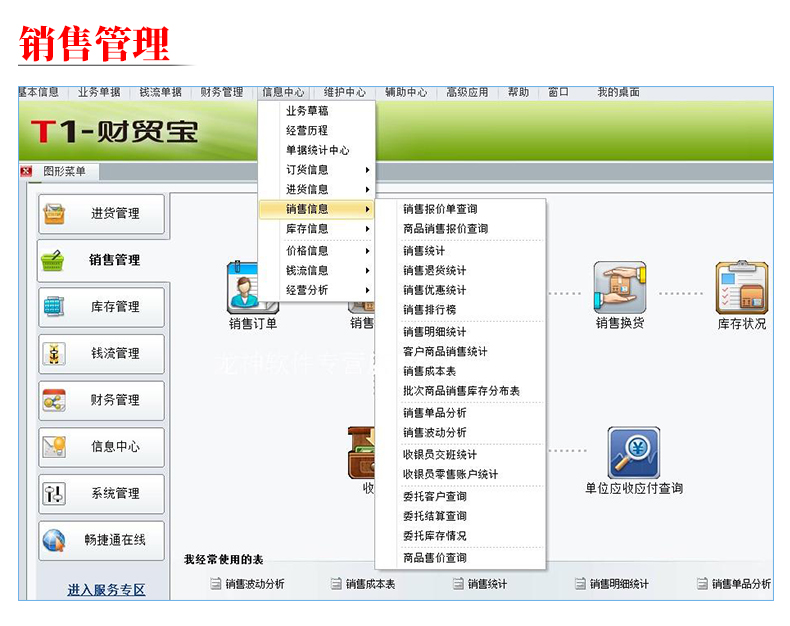The height and width of the screenshot is (626, 790).
Task: Open the 财务管理 menu in menu bar
Action: 222,92
